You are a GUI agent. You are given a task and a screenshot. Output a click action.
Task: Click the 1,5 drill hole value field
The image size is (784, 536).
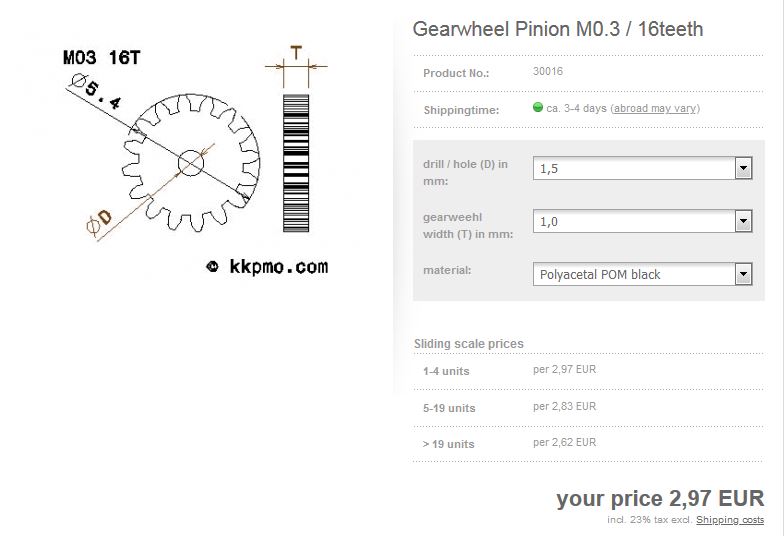pos(642,168)
